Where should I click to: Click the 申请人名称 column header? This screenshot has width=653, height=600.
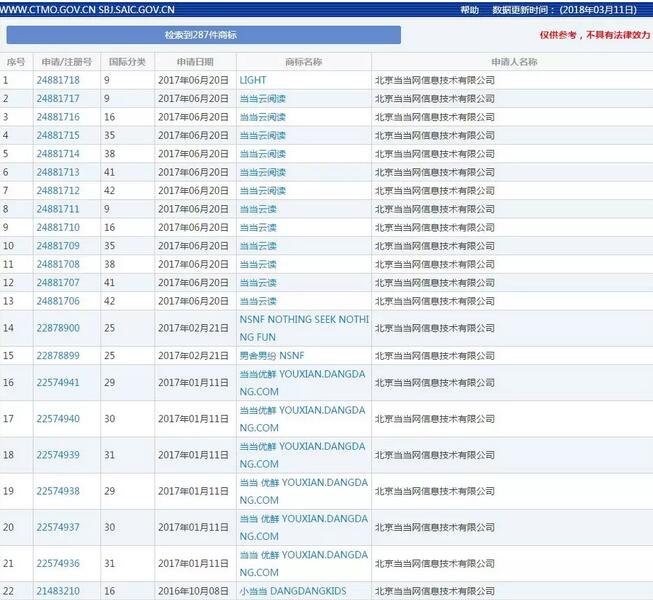514,62
